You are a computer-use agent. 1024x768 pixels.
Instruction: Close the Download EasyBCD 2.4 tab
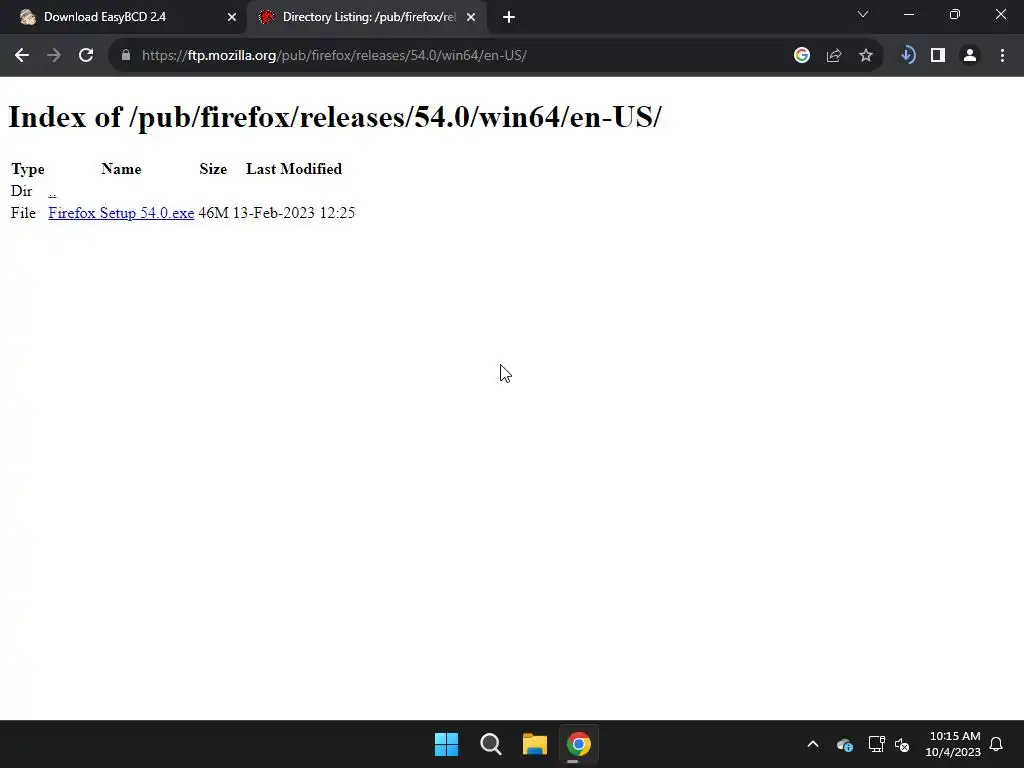[232, 17]
